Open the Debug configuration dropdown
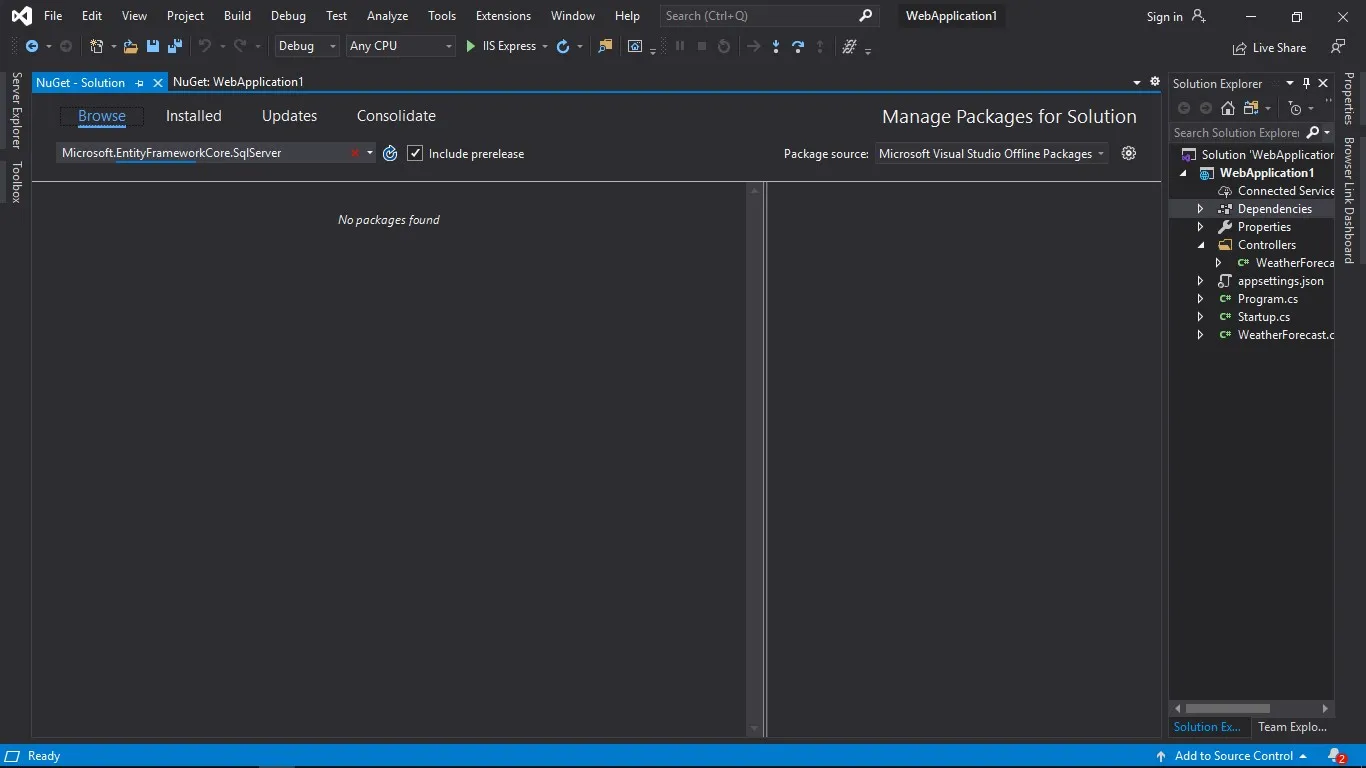Image resolution: width=1366 pixels, height=768 pixels. pyautogui.click(x=308, y=46)
